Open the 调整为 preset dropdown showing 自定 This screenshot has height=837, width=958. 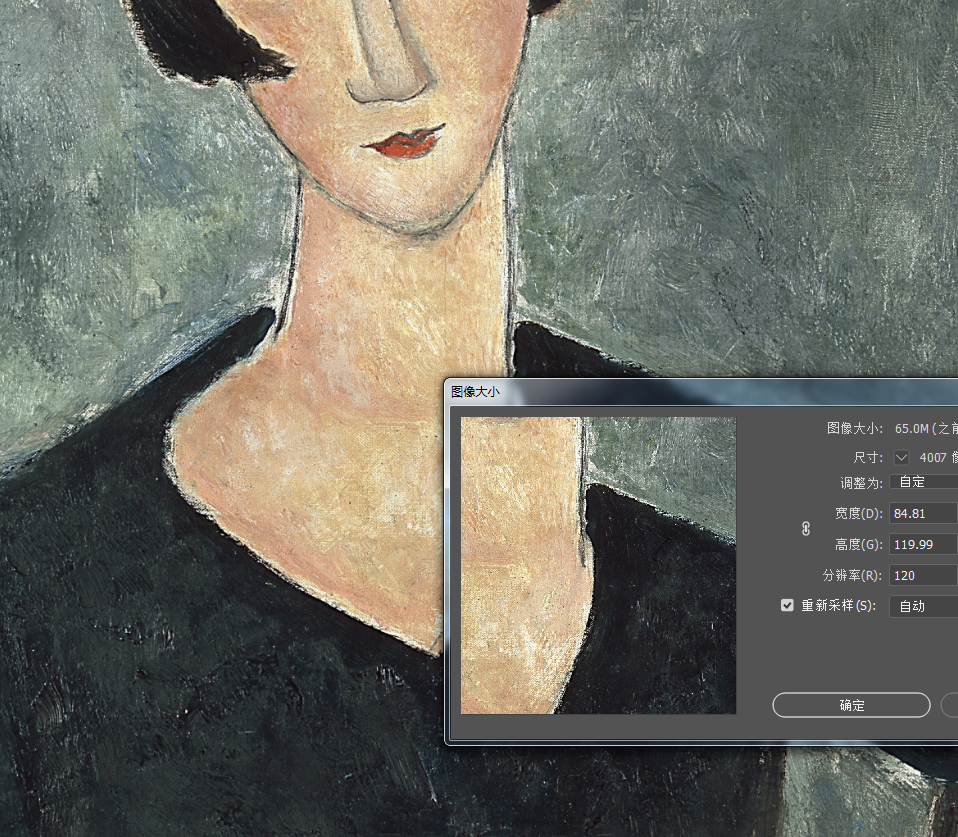click(923, 481)
